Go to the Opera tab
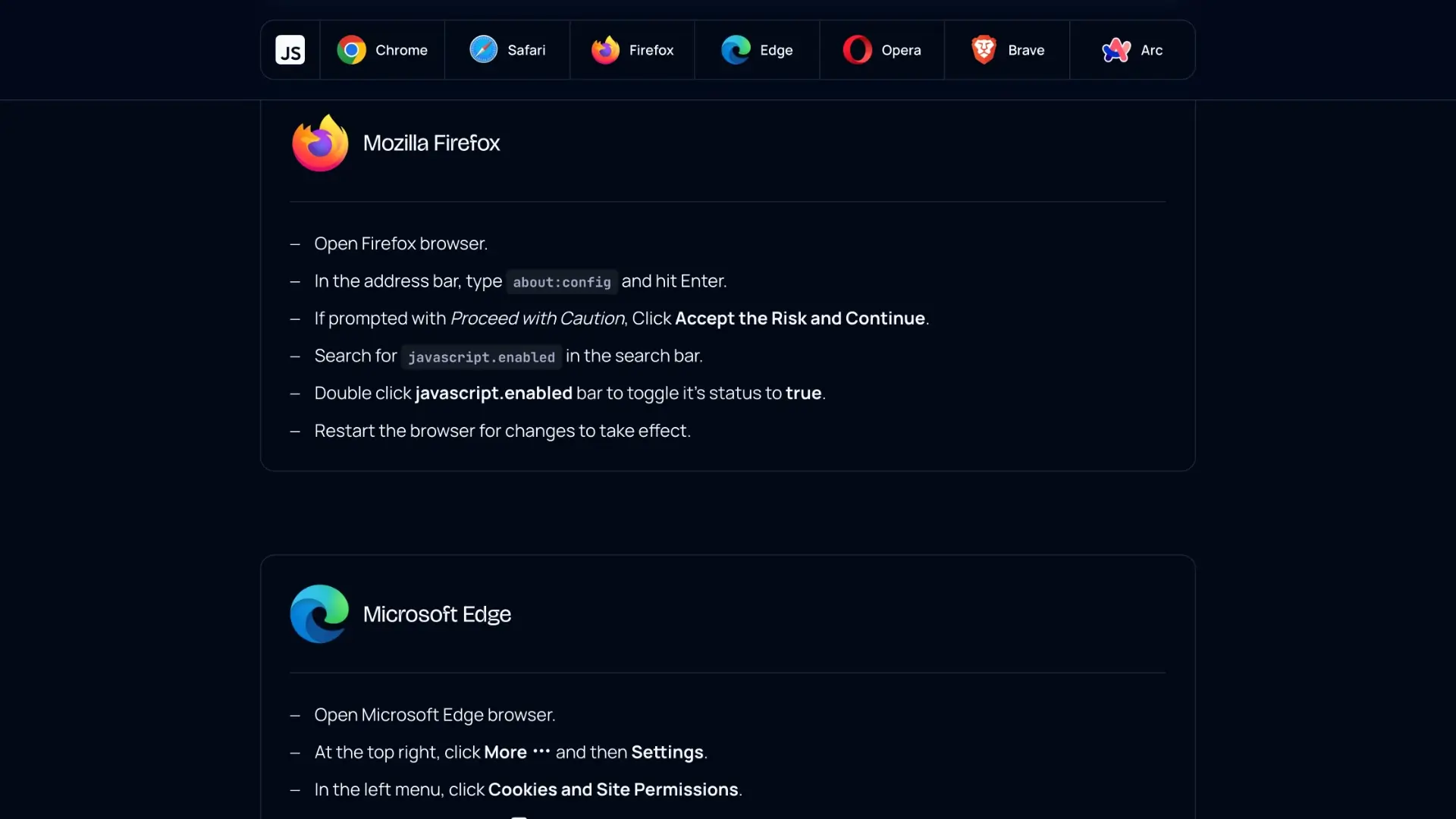Screen dimensions: 1456x819 (x=901, y=50)
